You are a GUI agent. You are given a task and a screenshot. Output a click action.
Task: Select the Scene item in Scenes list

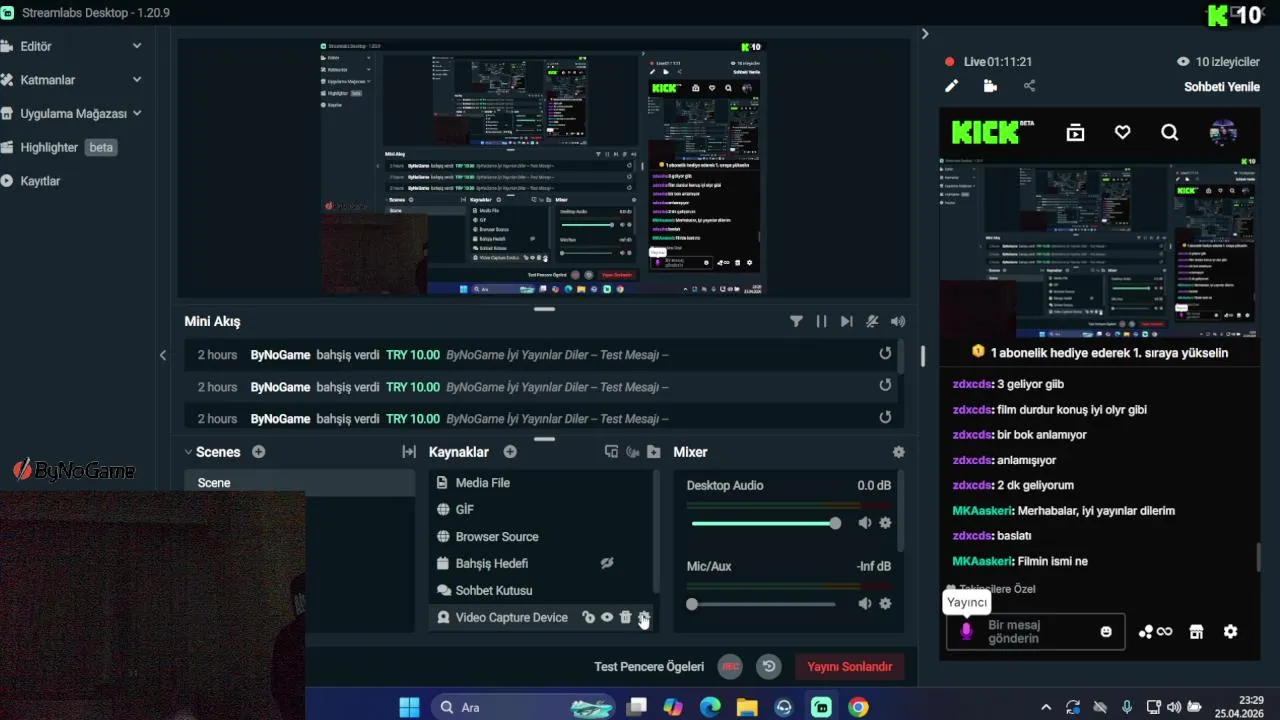click(300, 483)
